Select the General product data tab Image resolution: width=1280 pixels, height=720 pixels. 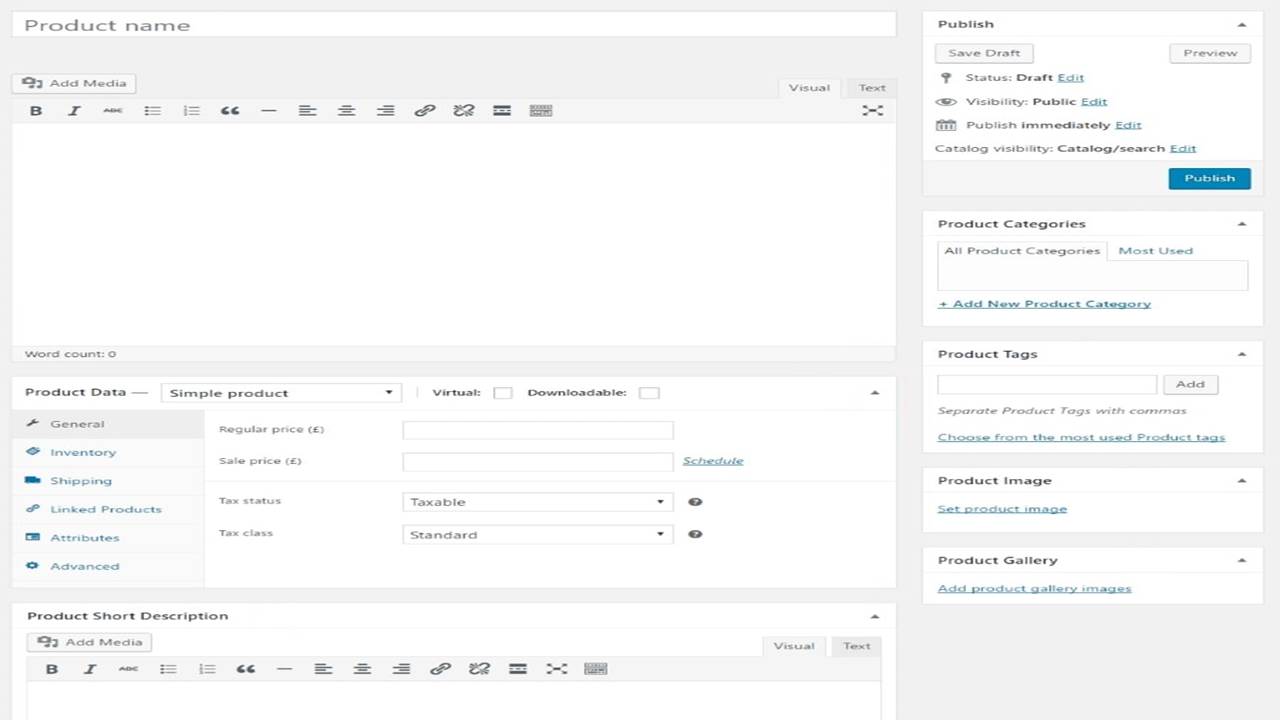(108, 424)
